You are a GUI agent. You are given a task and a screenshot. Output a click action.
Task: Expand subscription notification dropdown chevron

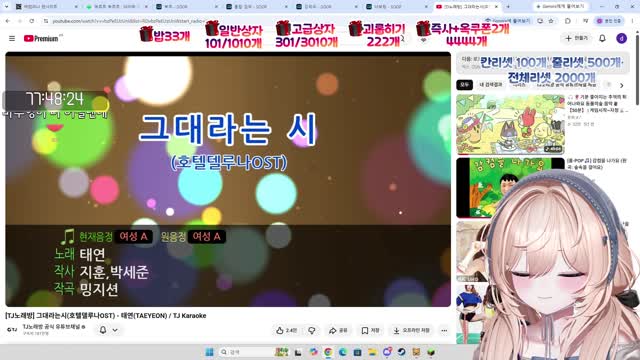point(115,330)
